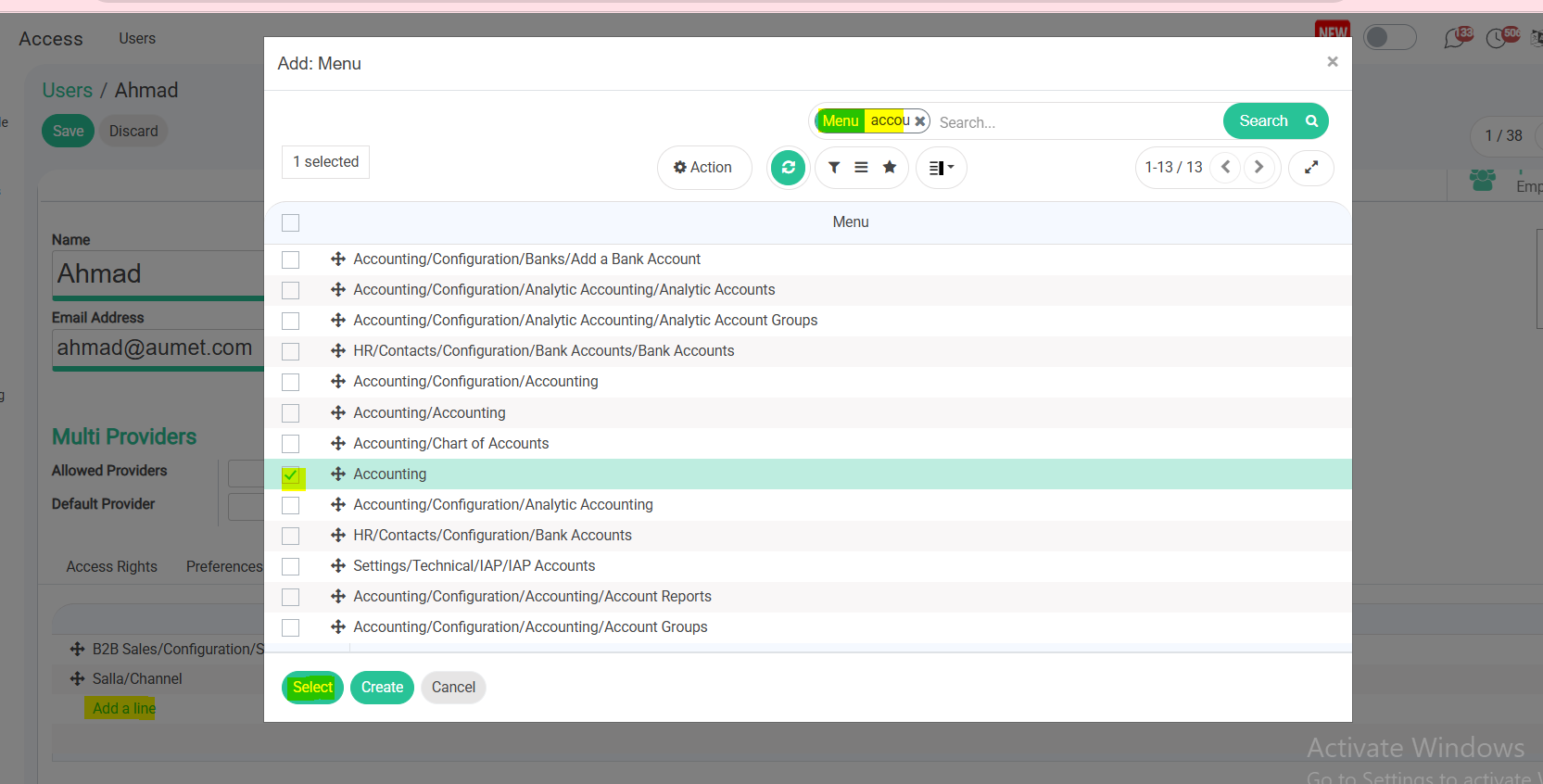Check the Settings/Technical/IAP Accounts checkbox

(x=291, y=566)
